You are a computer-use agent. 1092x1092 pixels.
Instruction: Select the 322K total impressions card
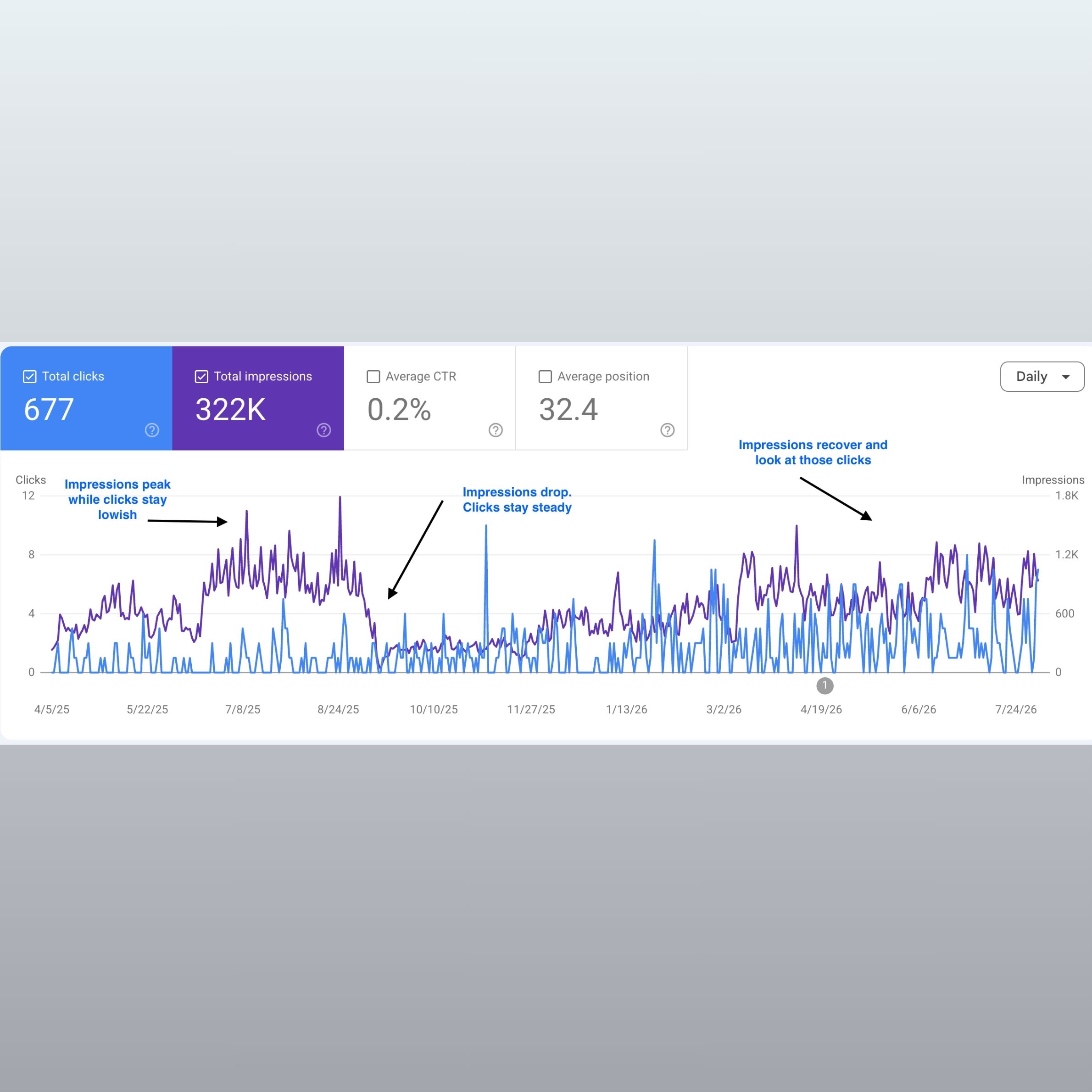[258, 398]
